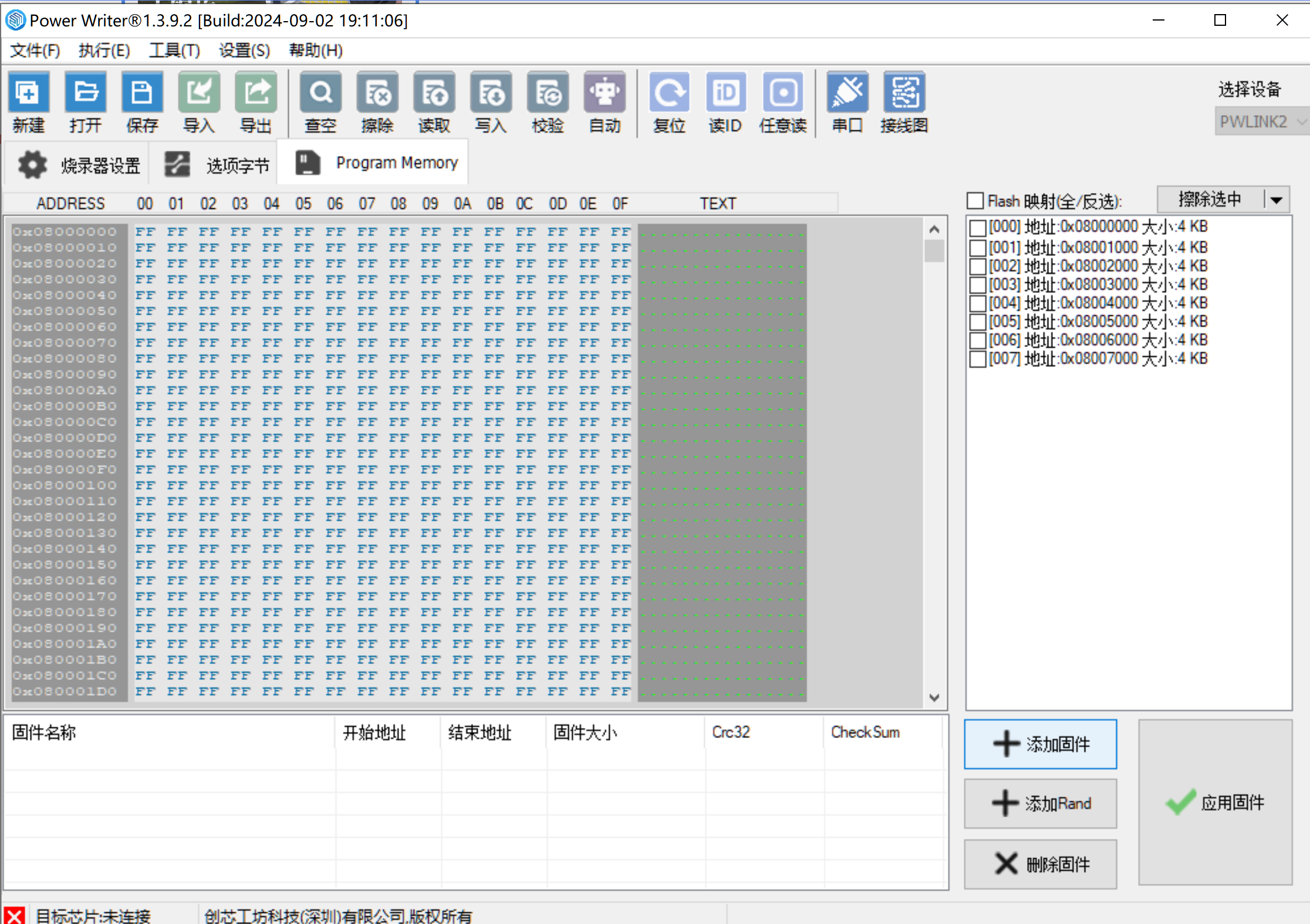Check sector [005] at address 0x08005000
1310x924 pixels.
click(977, 322)
